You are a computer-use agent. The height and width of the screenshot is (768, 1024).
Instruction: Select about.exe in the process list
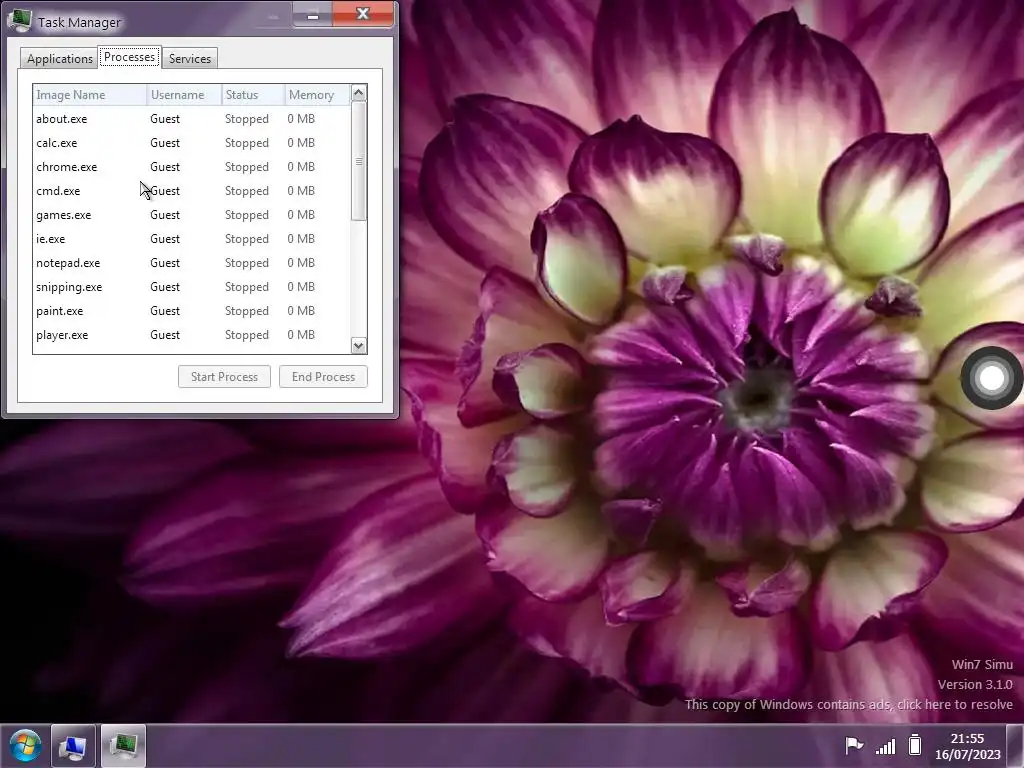pos(191,119)
